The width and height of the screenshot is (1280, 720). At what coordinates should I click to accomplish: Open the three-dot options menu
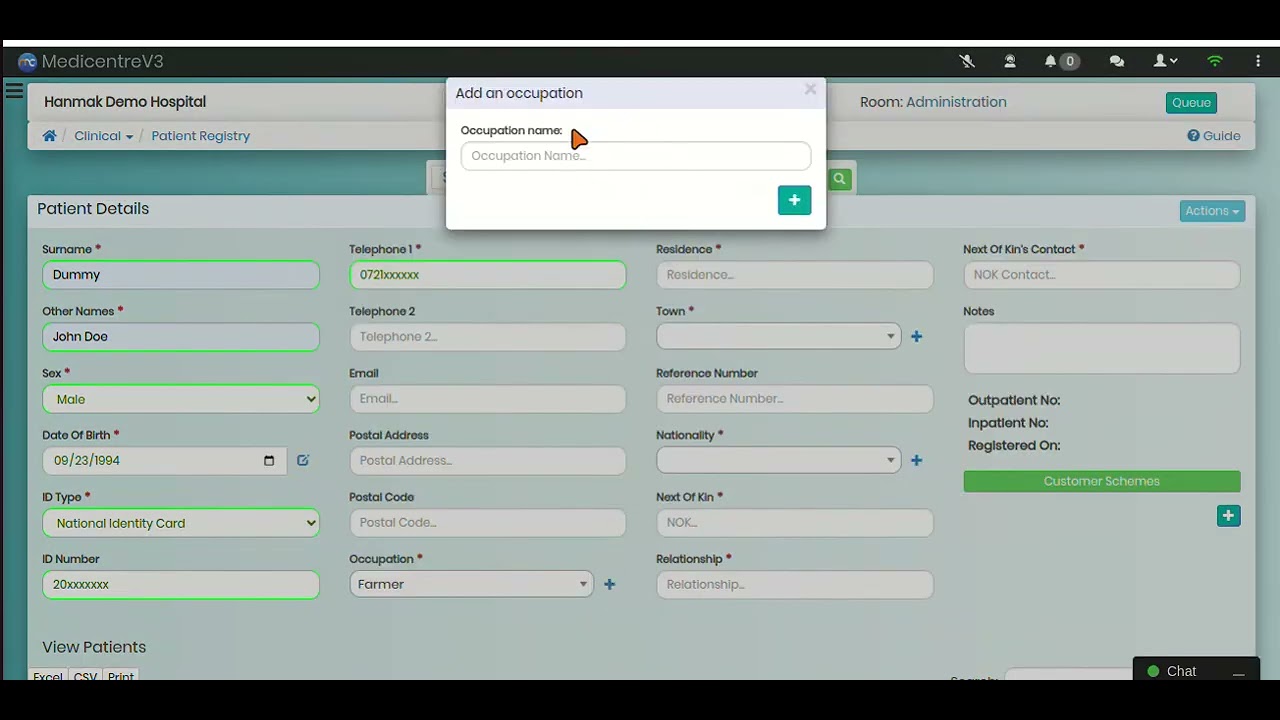pyautogui.click(x=1258, y=61)
